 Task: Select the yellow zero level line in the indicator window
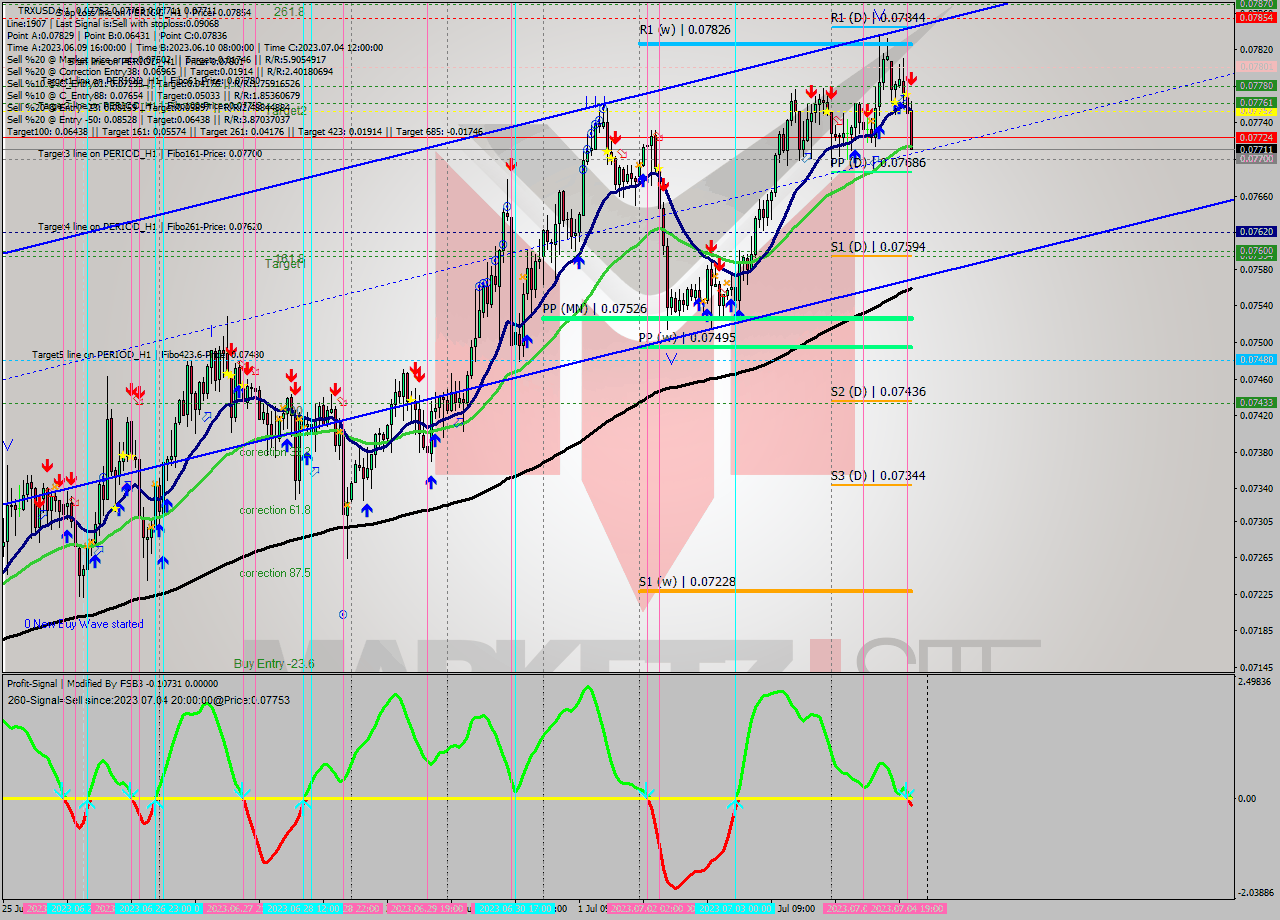click(x=400, y=798)
